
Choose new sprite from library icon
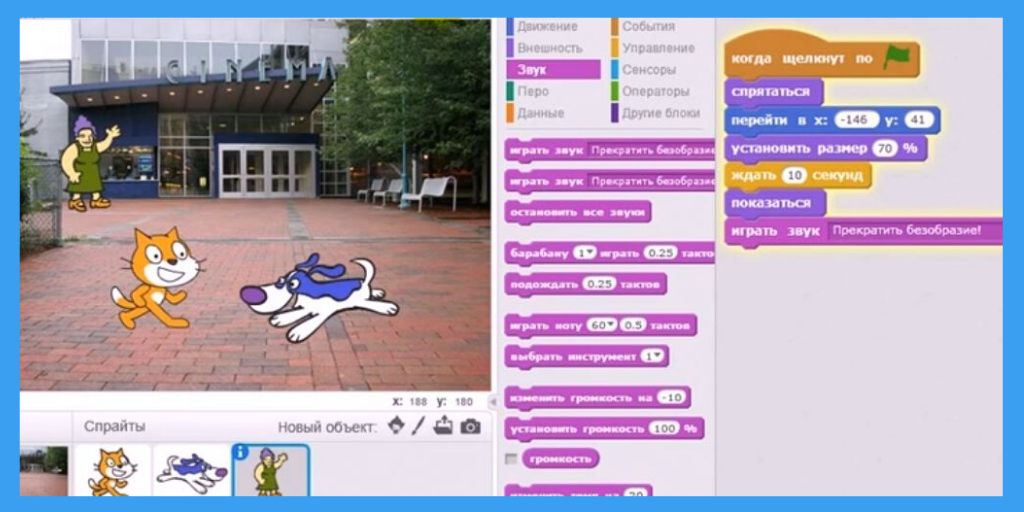click(x=396, y=426)
